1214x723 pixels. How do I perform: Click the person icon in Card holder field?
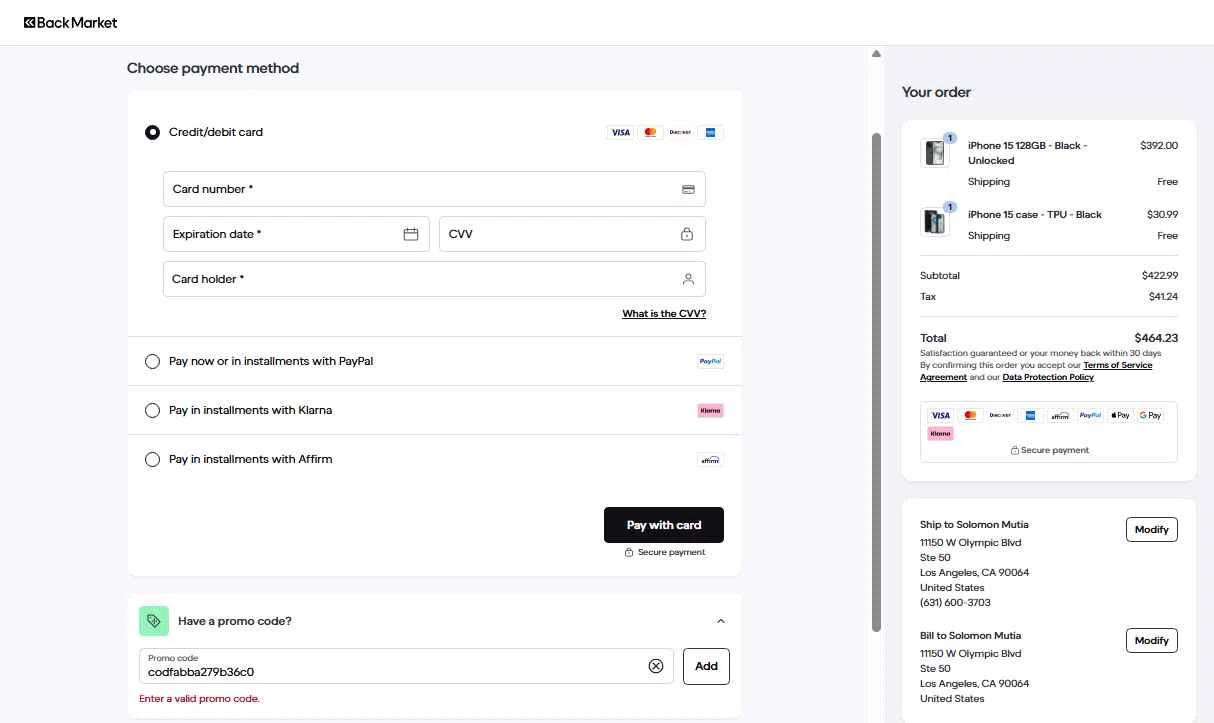tap(688, 279)
